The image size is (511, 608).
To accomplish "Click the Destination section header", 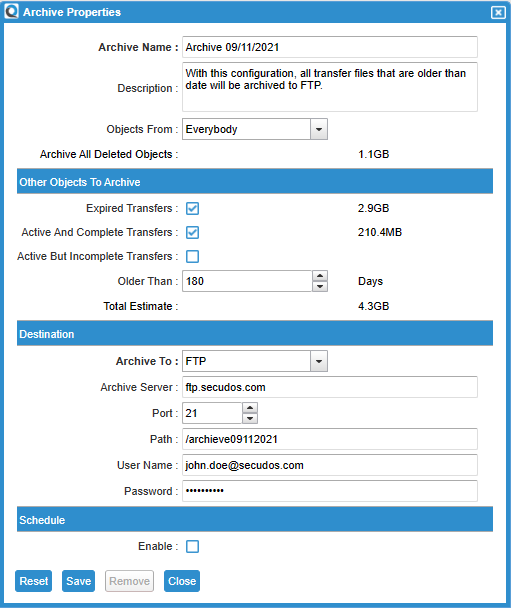I will point(255,333).
